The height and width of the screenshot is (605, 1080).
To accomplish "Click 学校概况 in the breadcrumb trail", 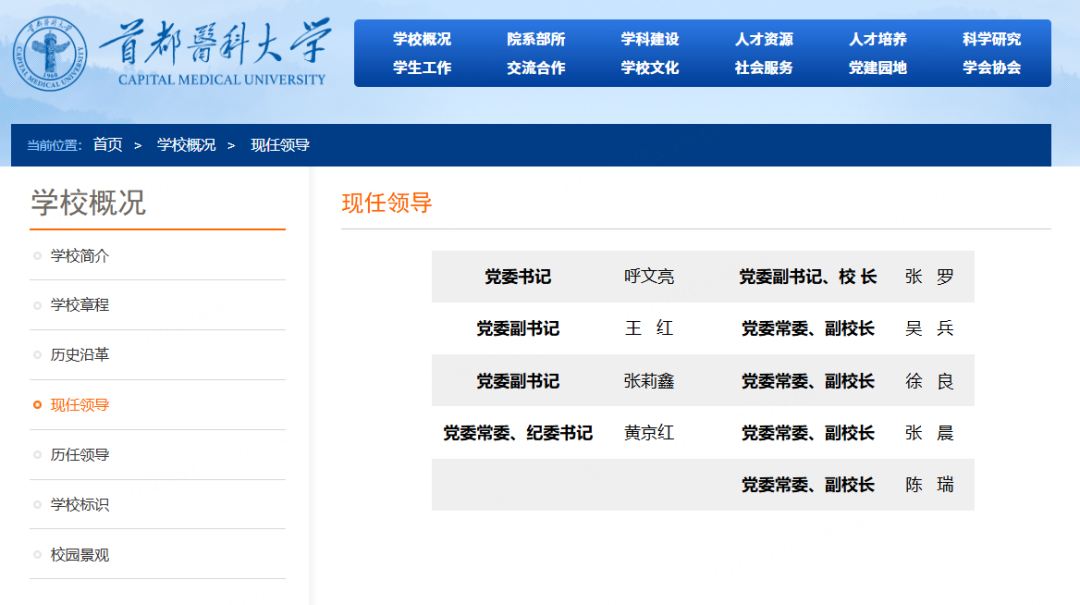I will pyautogui.click(x=185, y=144).
